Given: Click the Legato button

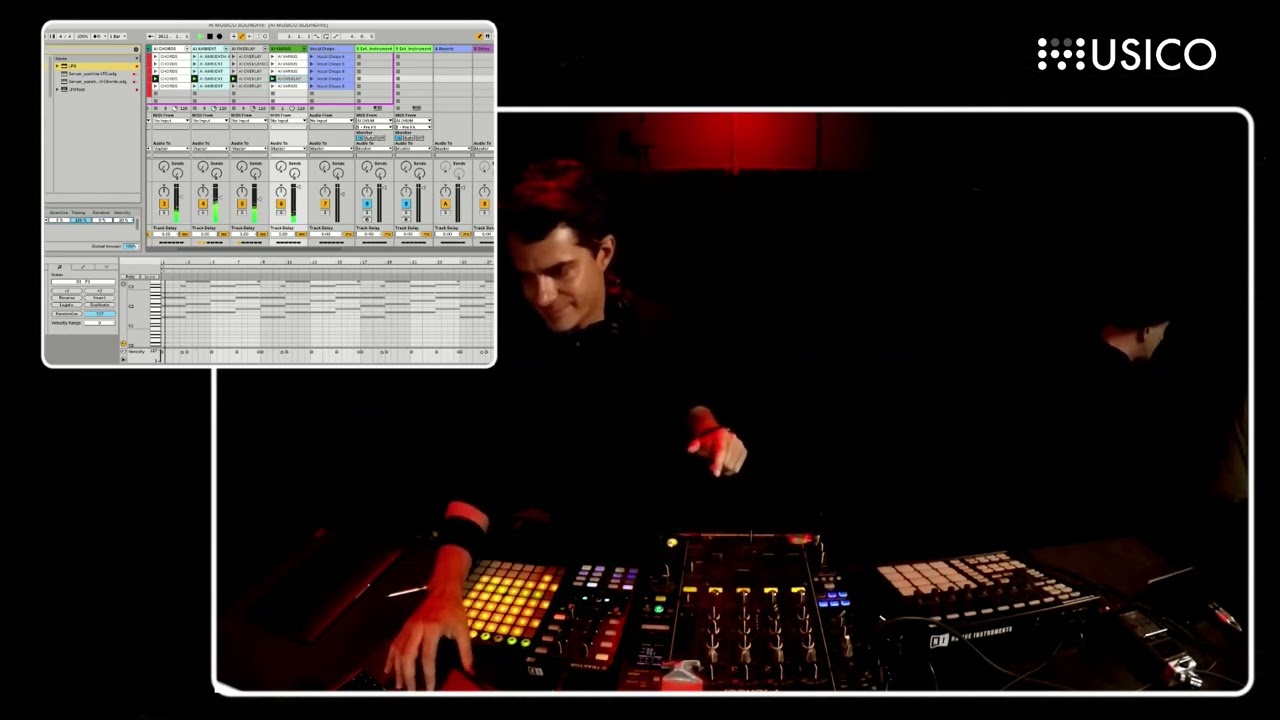Looking at the screenshot, I should [67, 305].
